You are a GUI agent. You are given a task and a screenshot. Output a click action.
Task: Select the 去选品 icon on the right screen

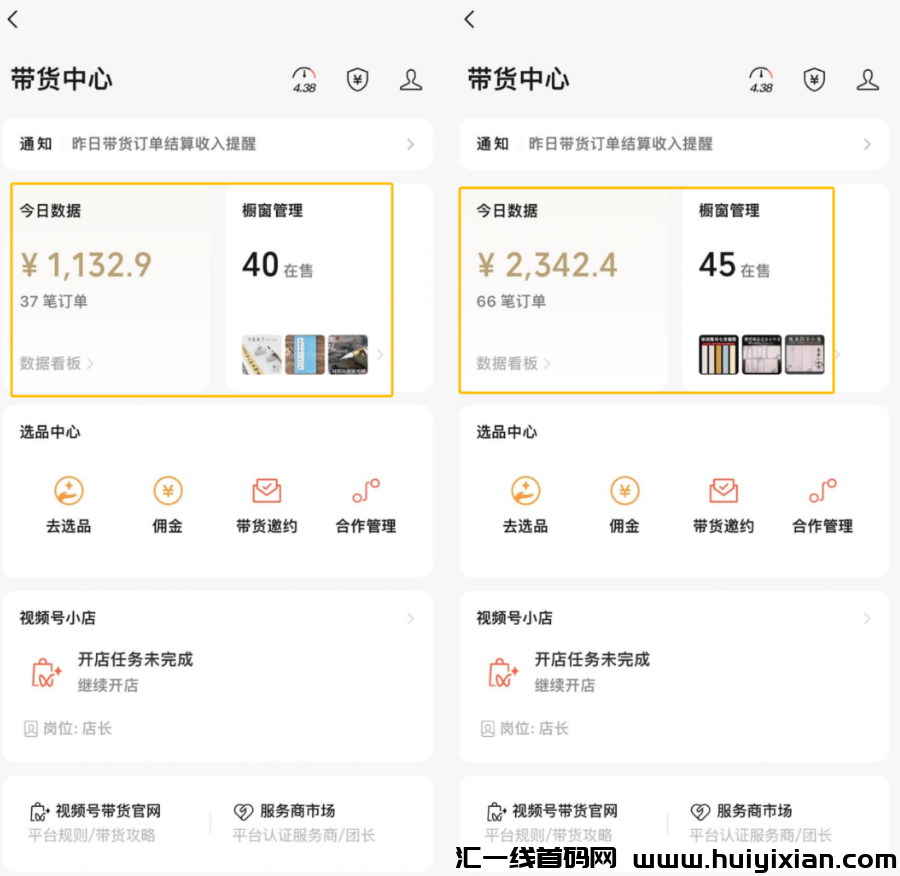pyautogui.click(x=525, y=491)
